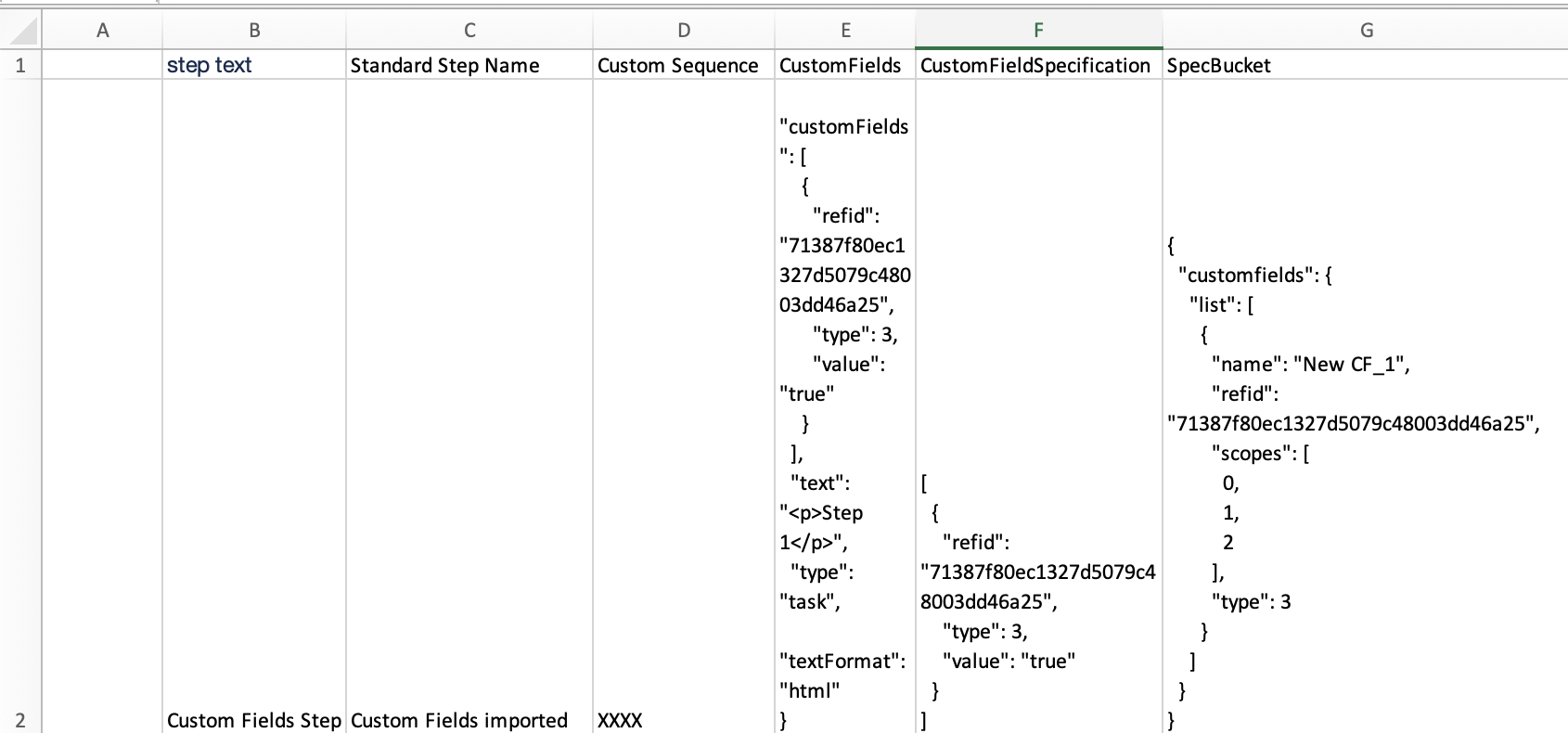The image size is (1568, 733).
Task: Click the 'CustomFieldSpecification' header cell
Action: [1038, 65]
